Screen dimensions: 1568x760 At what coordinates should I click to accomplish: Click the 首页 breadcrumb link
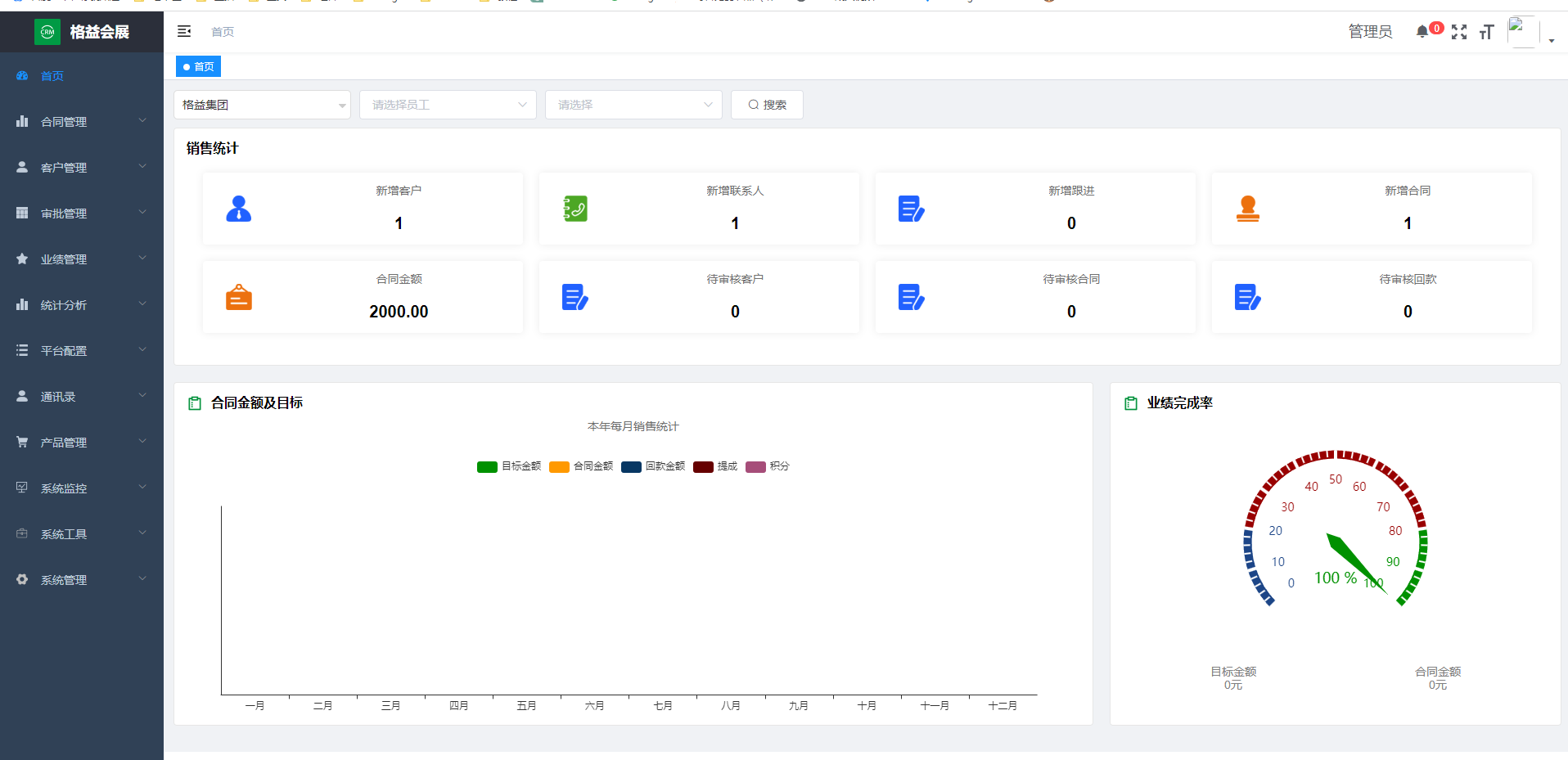click(x=223, y=32)
